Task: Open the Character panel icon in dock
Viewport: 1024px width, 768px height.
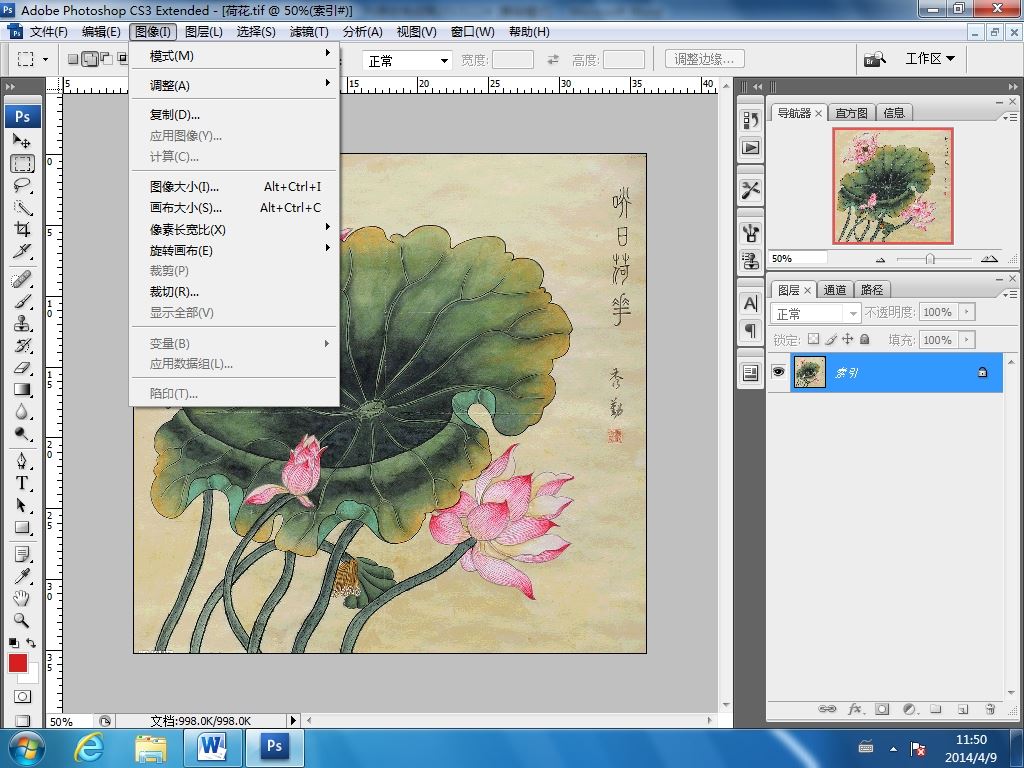Action: tap(750, 303)
